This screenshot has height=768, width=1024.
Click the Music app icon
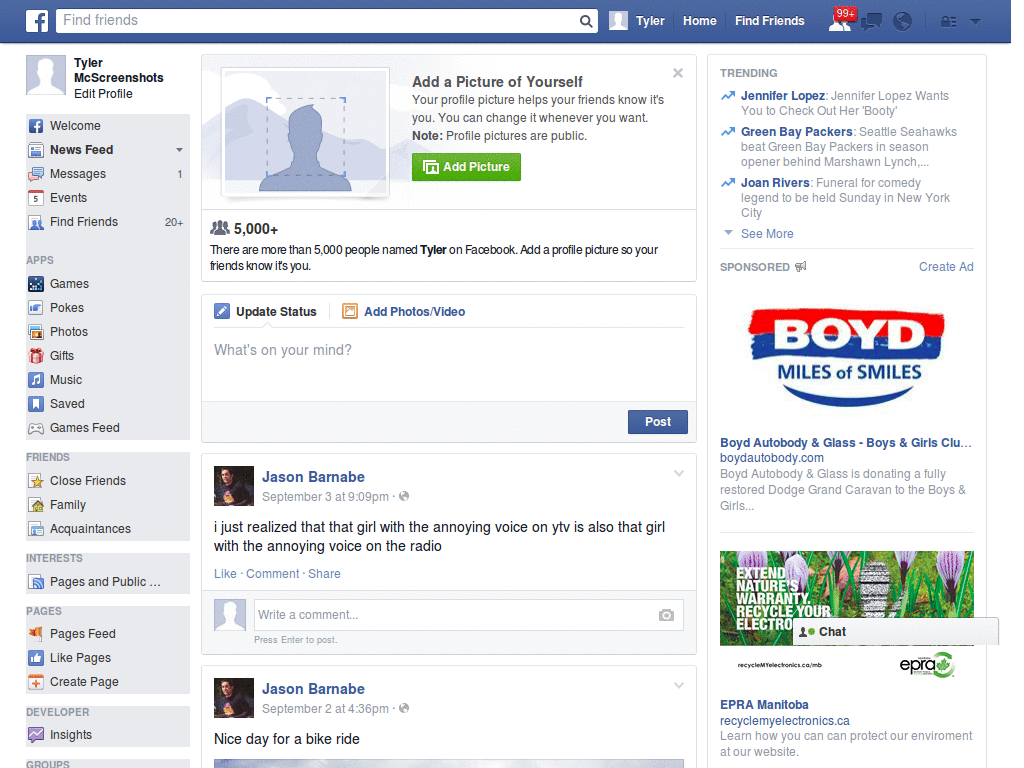(36, 380)
